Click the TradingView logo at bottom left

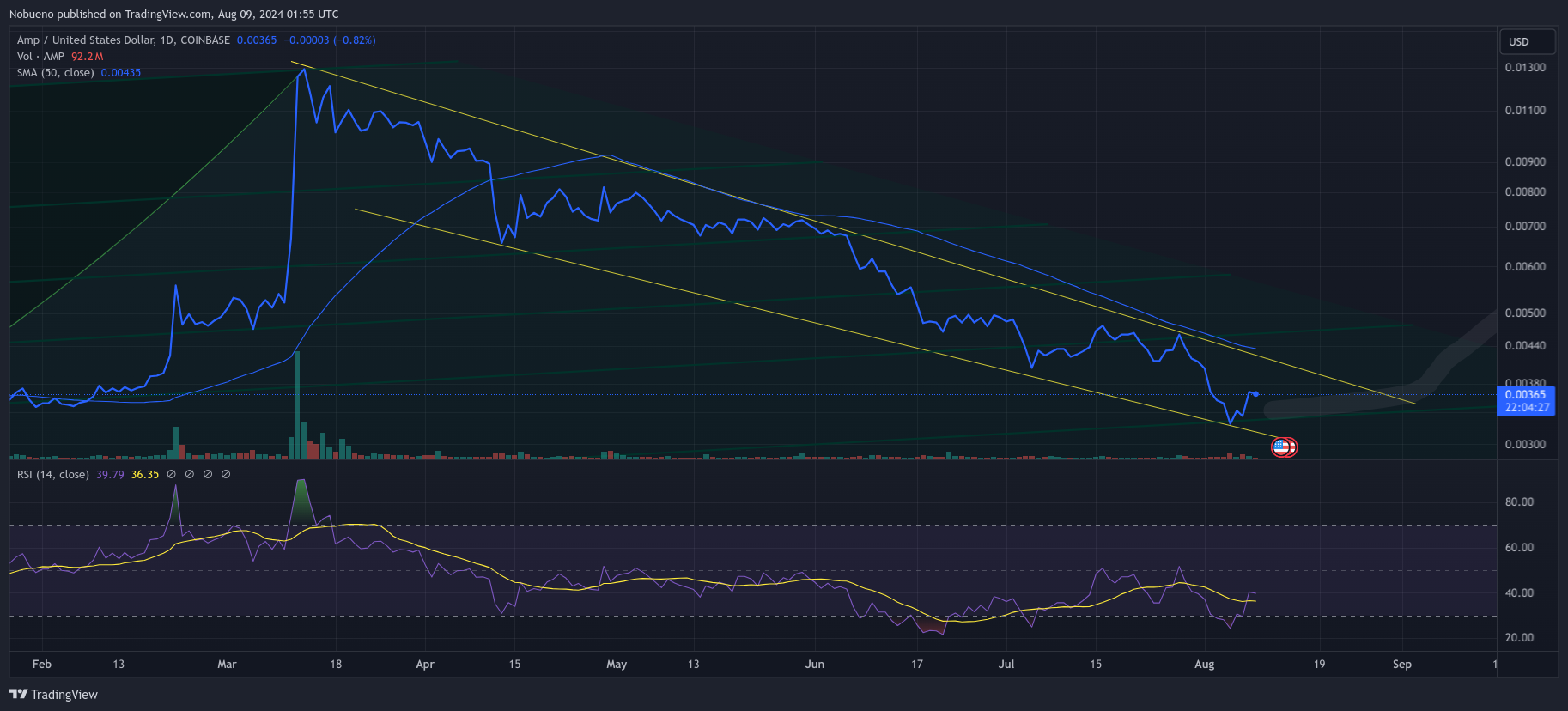(53, 694)
